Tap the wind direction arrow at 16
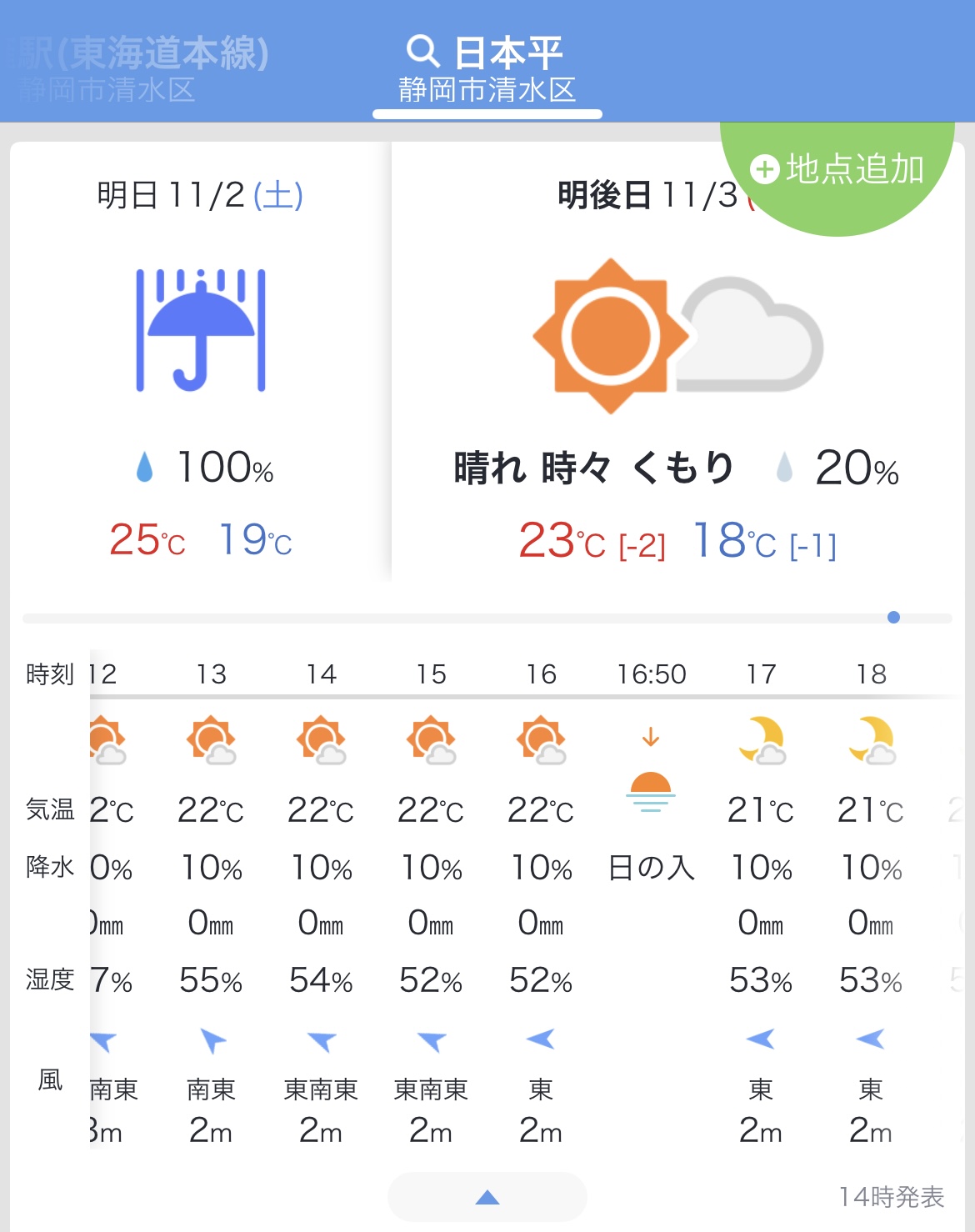This screenshot has height=1232, width=975. (541, 1039)
